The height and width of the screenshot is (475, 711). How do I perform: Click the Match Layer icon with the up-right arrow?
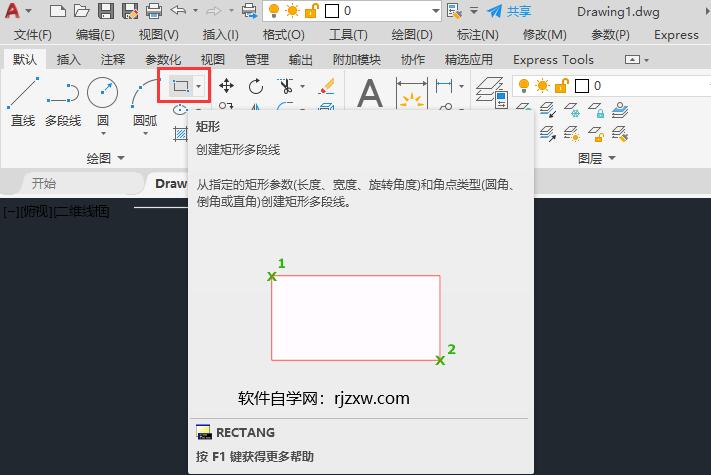pyautogui.click(x=548, y=134)
